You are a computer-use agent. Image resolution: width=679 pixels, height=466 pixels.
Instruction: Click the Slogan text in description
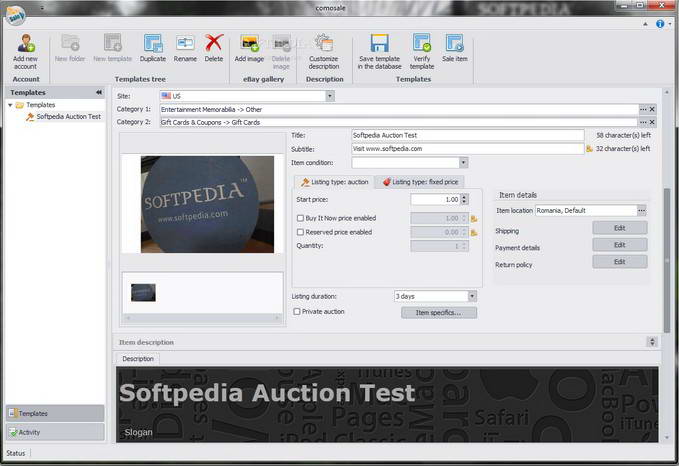click(138, 432)
